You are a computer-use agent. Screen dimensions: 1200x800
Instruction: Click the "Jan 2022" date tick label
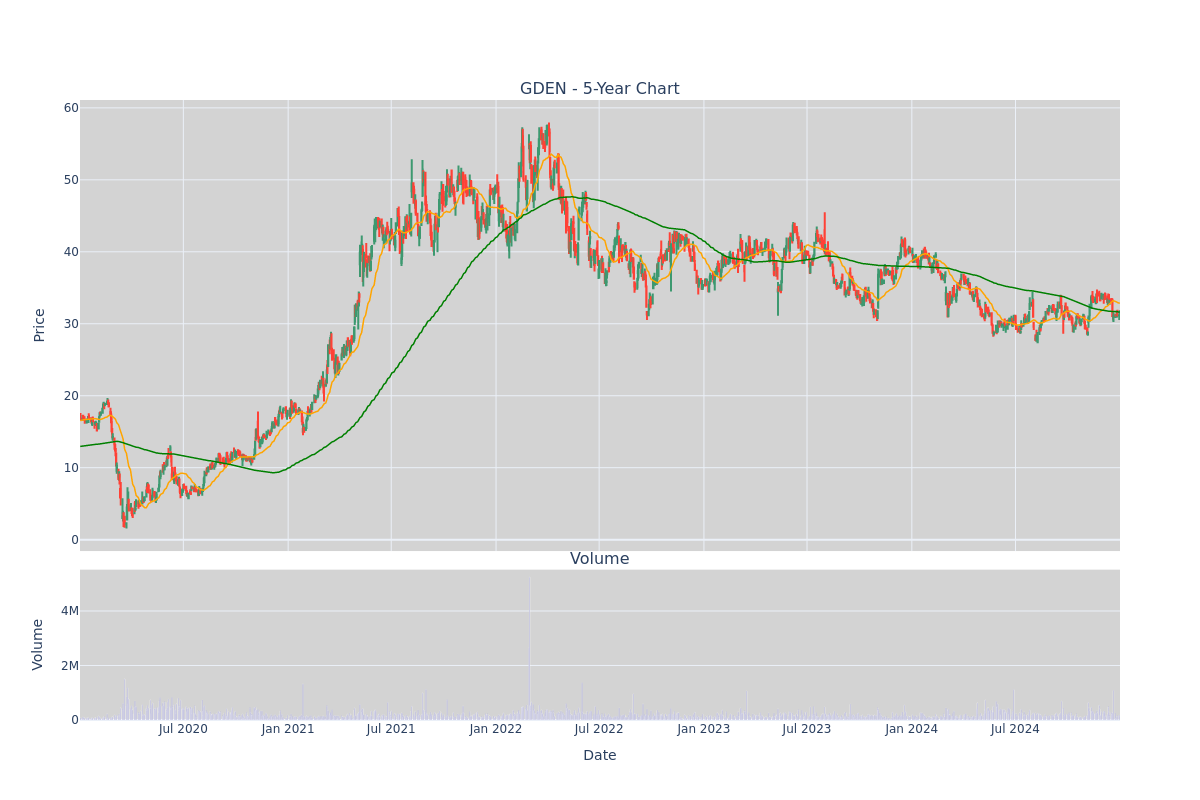point(496,729)
